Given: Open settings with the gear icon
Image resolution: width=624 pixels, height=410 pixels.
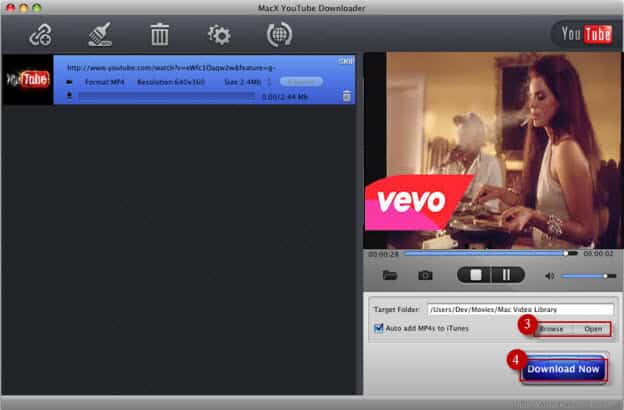Looking at the screenshot, I should tap(219, 35).
